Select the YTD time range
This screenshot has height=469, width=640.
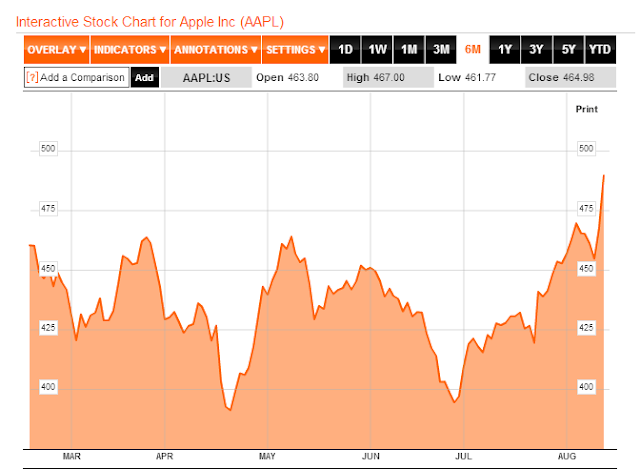[x=600, y=50]
